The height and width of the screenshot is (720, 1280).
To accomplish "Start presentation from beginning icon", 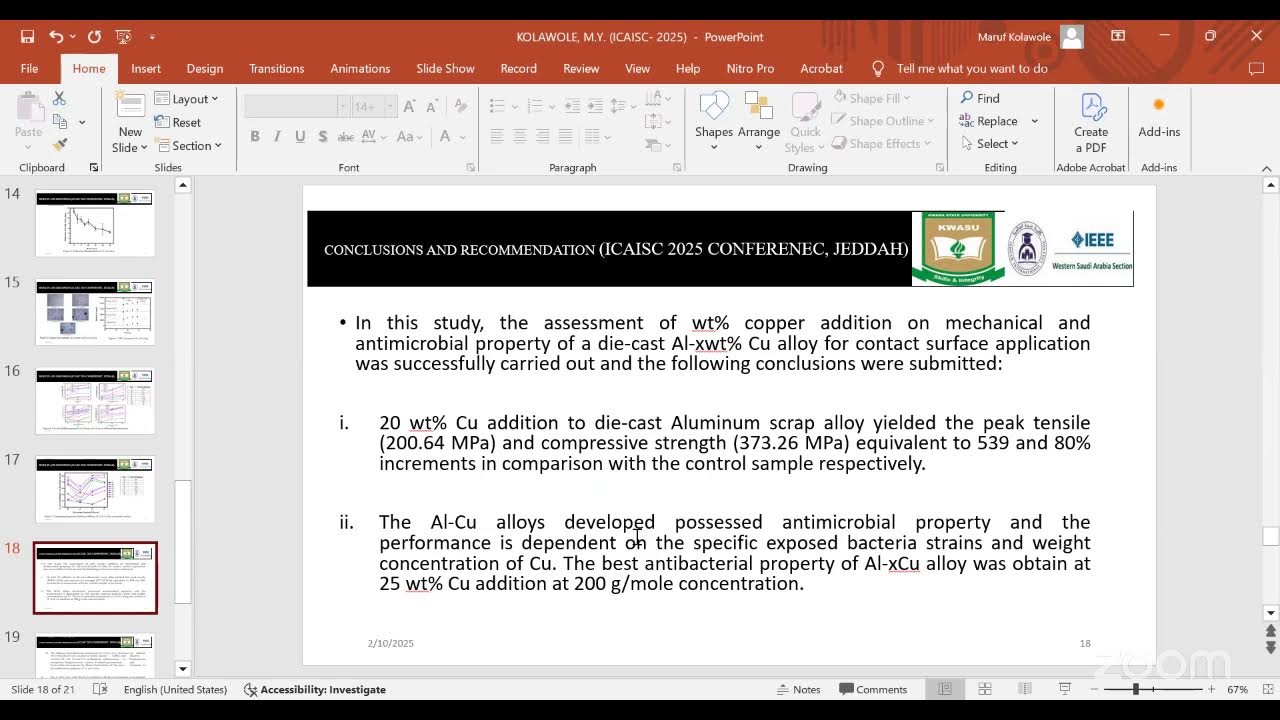I will pos(123,37).
